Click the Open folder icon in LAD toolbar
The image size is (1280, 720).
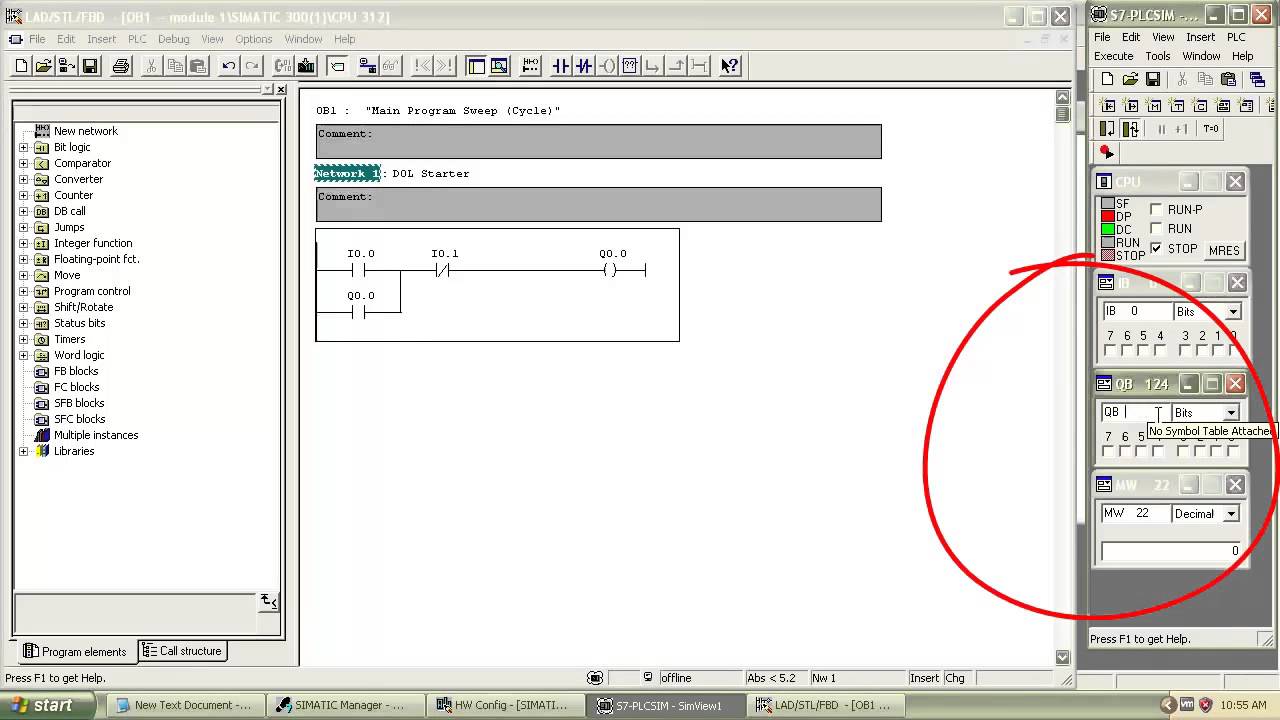coord(44,66)
